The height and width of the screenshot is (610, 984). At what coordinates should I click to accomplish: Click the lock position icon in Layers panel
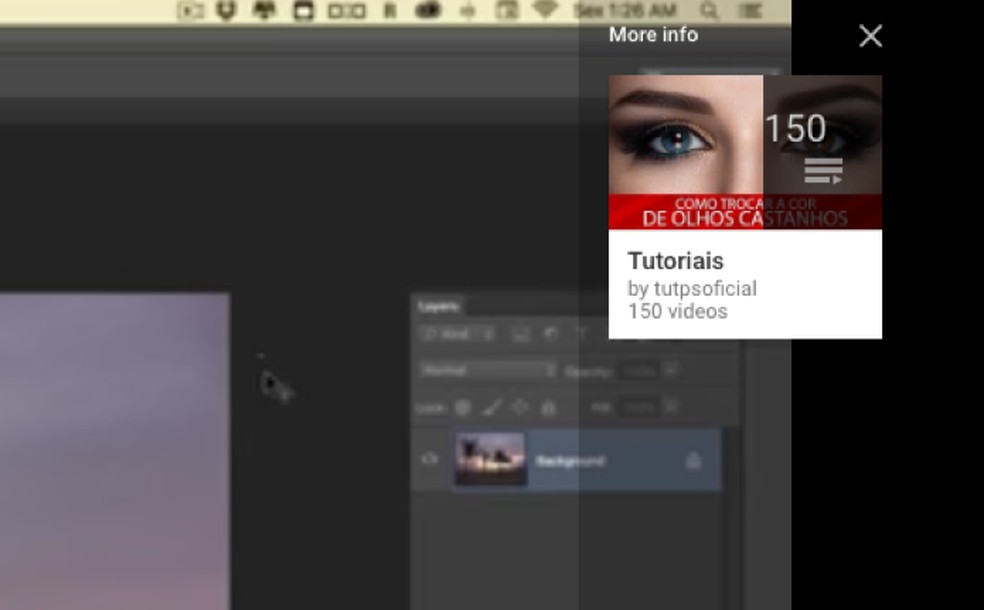(517, 407)
